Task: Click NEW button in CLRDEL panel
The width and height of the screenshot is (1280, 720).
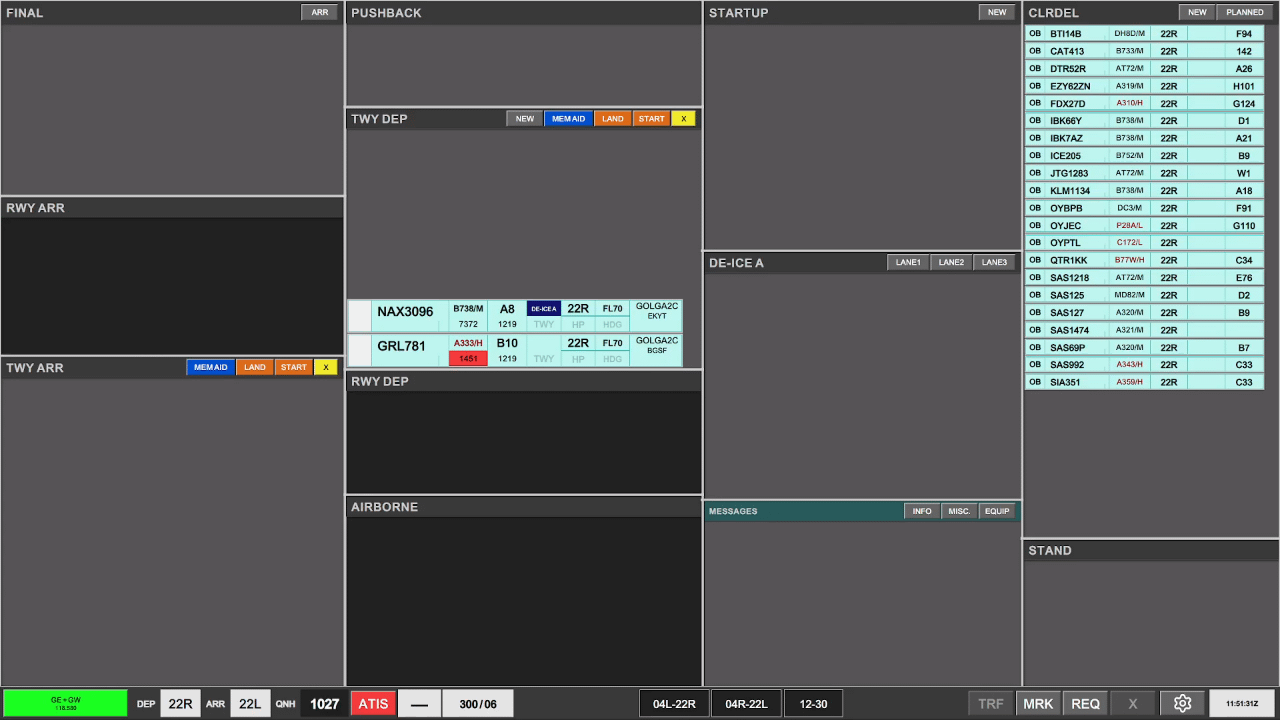Action: [1197, 13]
